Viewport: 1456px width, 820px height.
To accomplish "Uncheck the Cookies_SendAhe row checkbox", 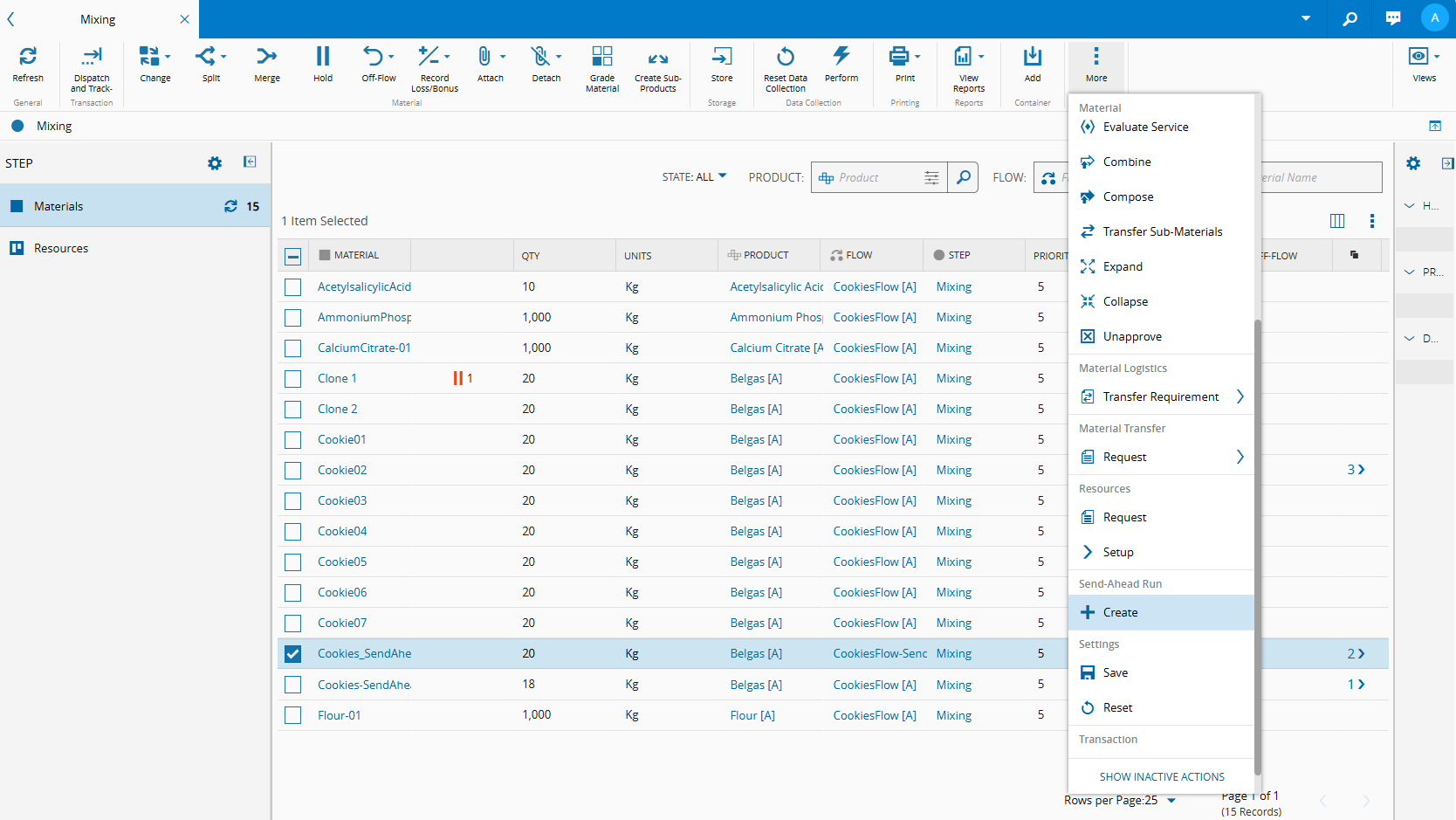I will point(293,654).
